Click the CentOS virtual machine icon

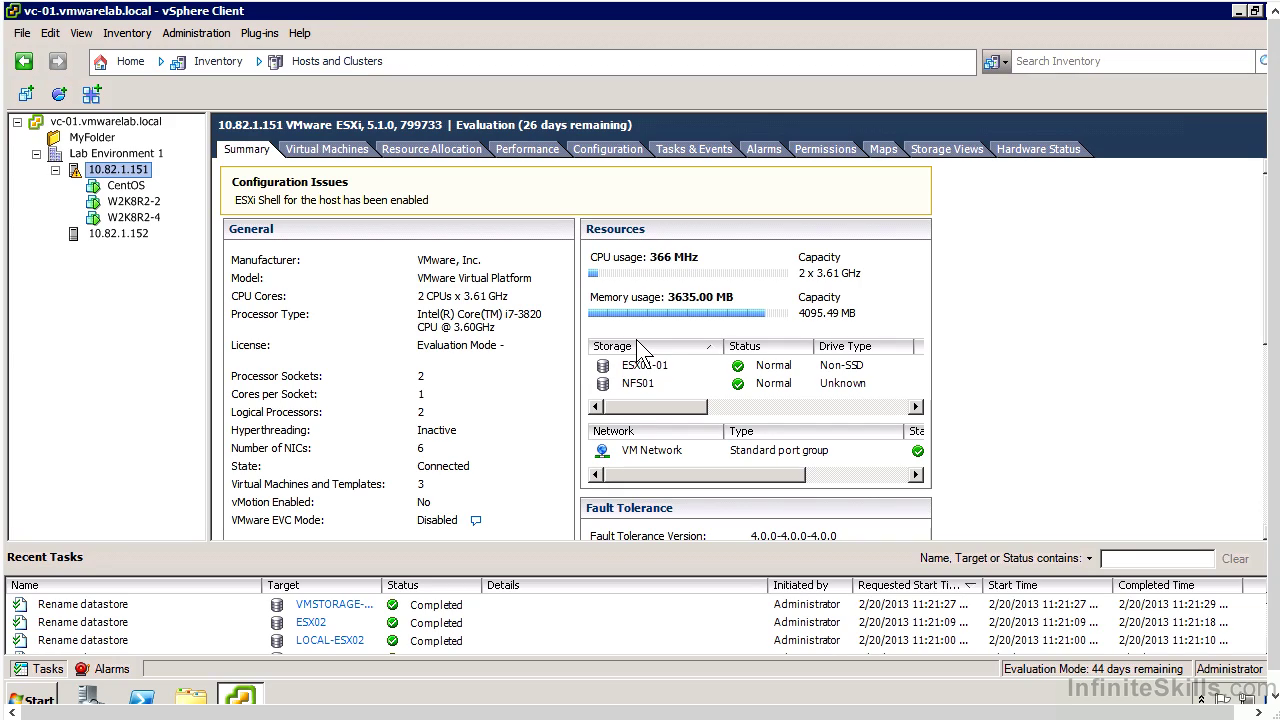93,186
